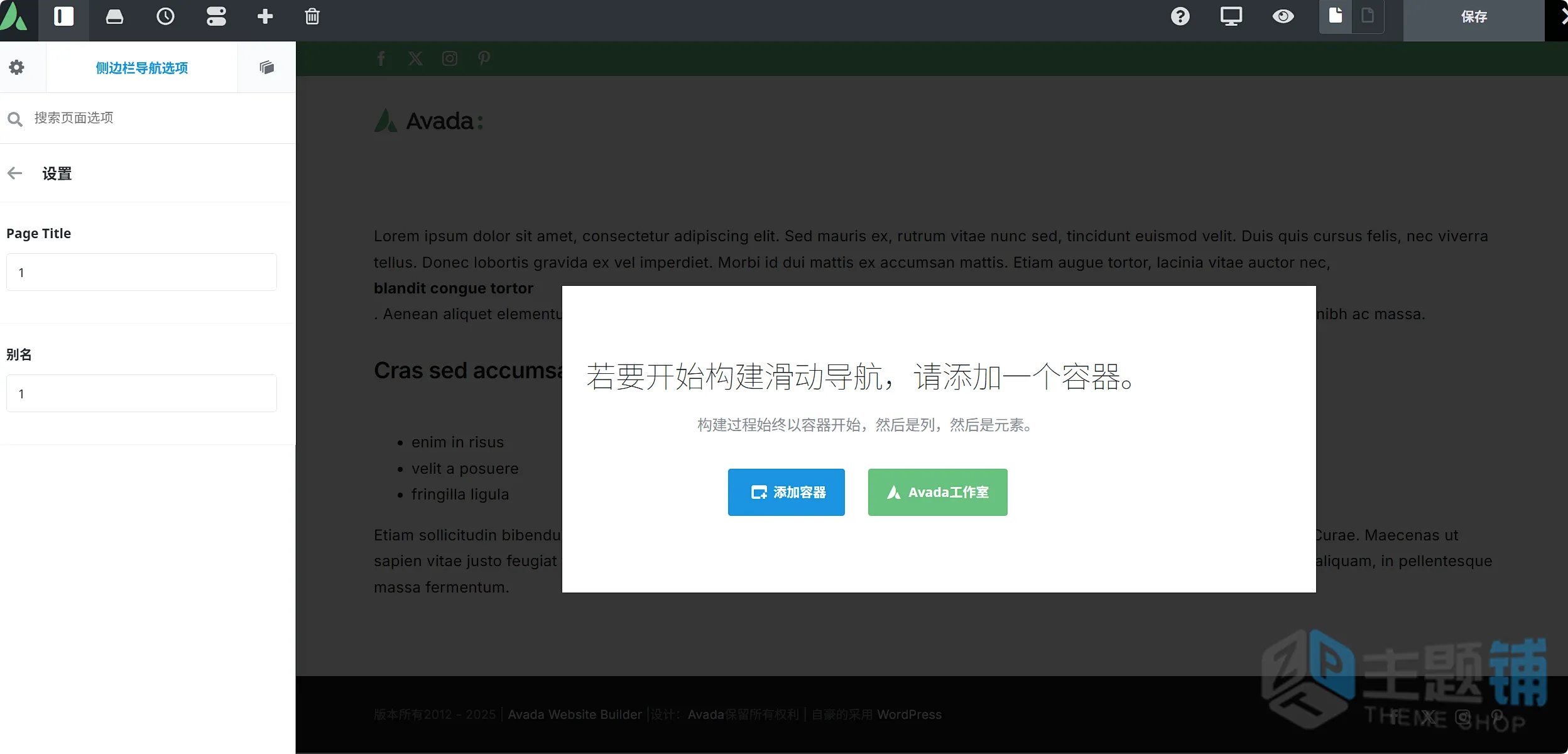This screenshot has height=754, width=1568.
Task: Click the search magnifier icon
Action: pos(15,119)
